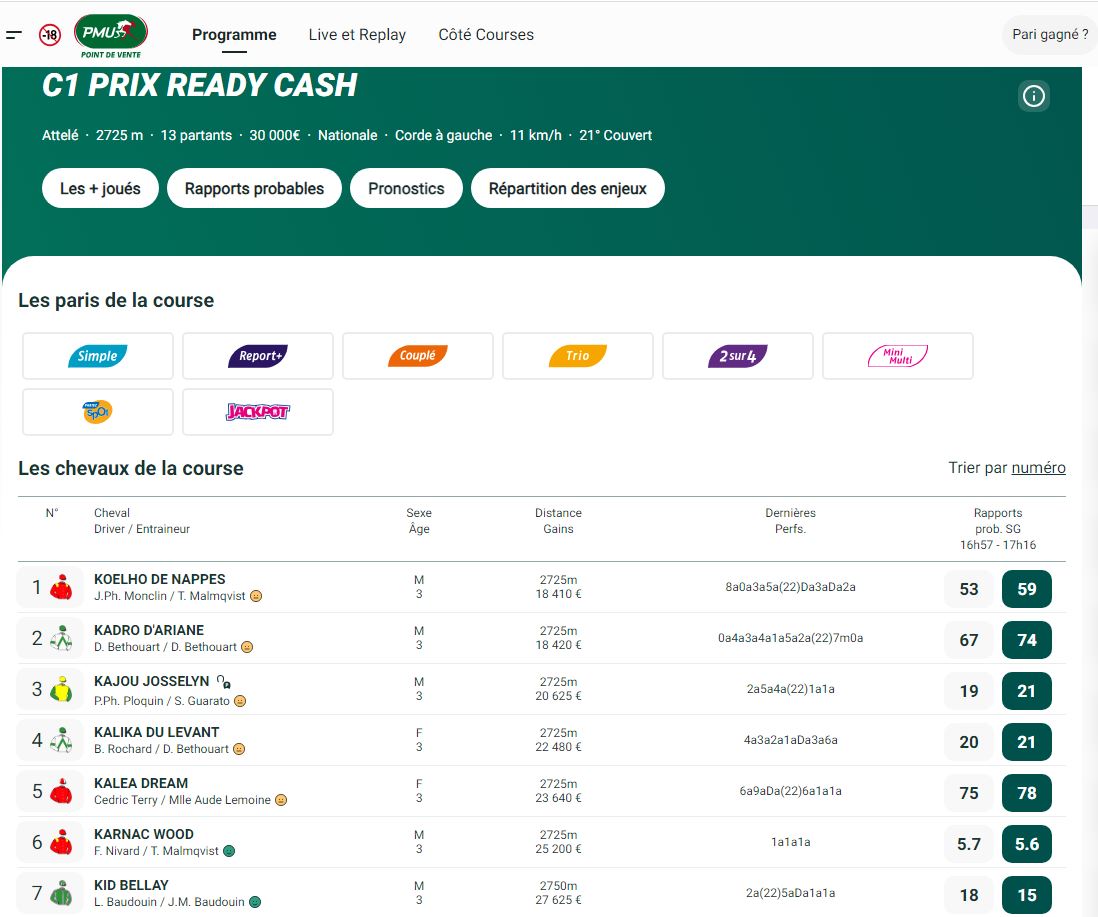The height and width of the screenshot is (917, 1098).
Task: Click jockey silks icon for Koelho de Nappes
Action: point(62,587)
